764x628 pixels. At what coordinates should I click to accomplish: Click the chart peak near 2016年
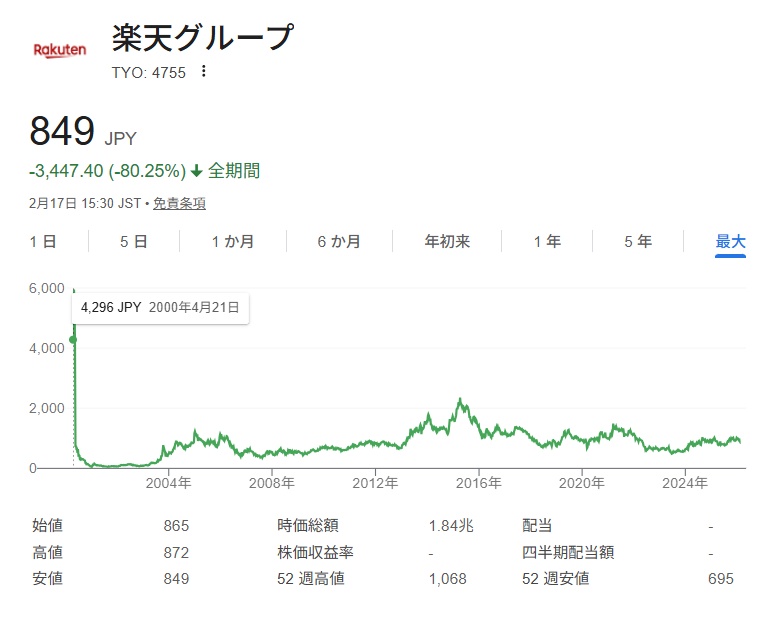coord(459,400)
